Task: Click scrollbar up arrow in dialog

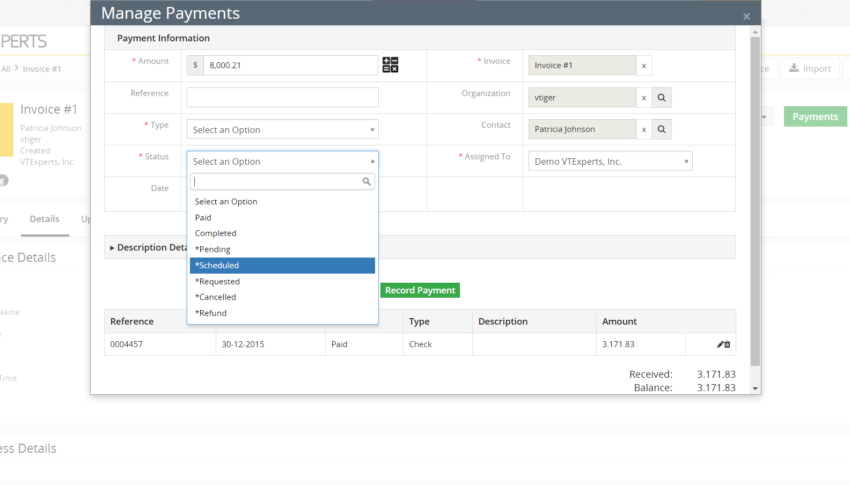Action: pos(755,33)
